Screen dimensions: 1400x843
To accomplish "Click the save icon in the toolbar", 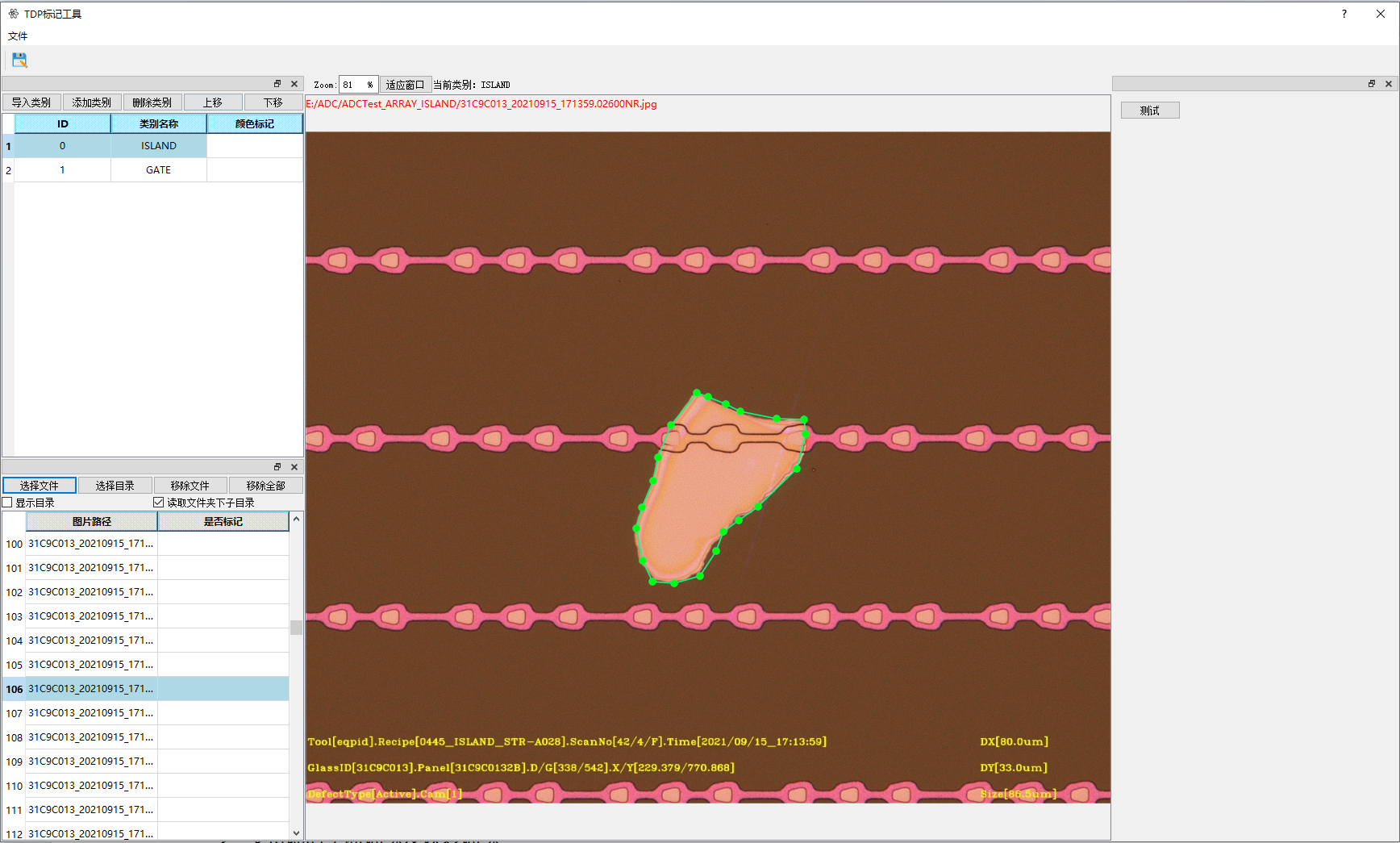I will (19, 60).
